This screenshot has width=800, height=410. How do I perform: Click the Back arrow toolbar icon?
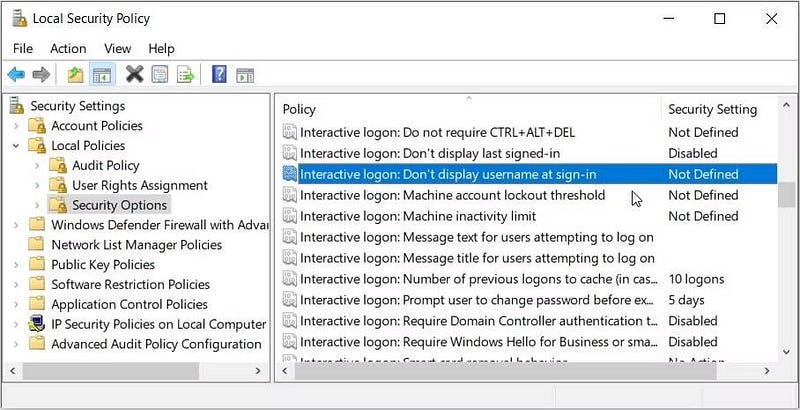click(x=16, y=75)
